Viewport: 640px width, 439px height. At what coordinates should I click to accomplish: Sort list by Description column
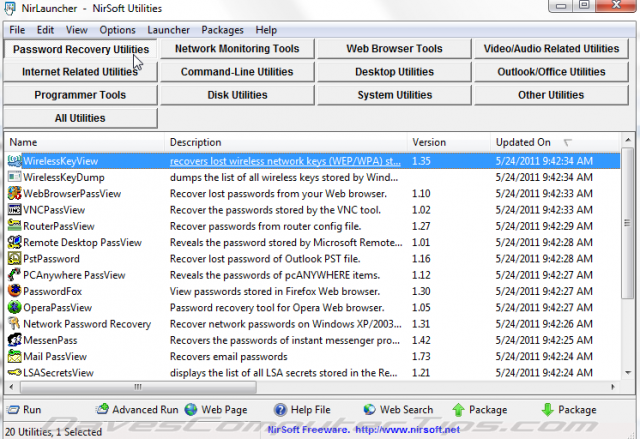pyautogui.click(x=286, y=142)
